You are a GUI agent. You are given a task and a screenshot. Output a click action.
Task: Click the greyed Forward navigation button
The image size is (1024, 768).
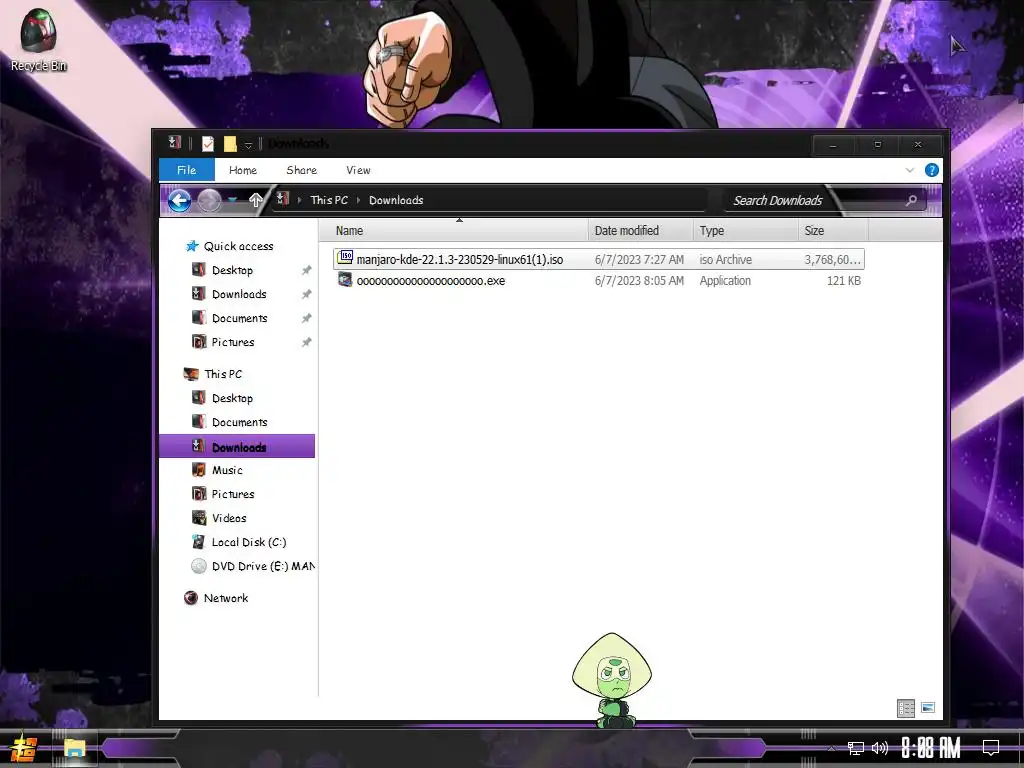209,200
